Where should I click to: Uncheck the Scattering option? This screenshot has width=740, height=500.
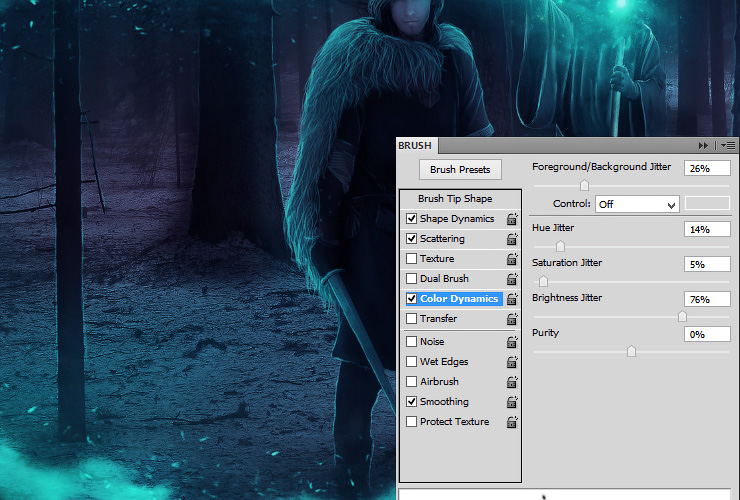coord(412,238)
